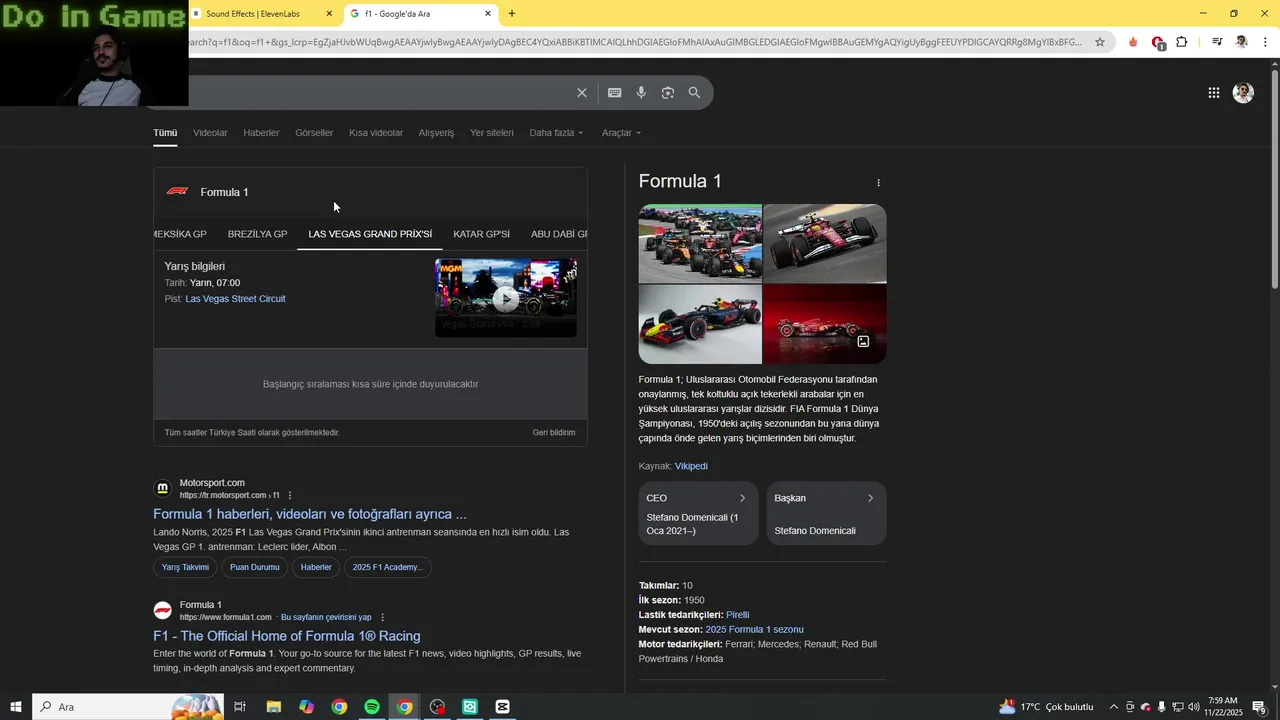Click the 2025 F1 Academy chip
This screenshot has height=720, width=1280.
pyautogui.click(x=388, y=567)
